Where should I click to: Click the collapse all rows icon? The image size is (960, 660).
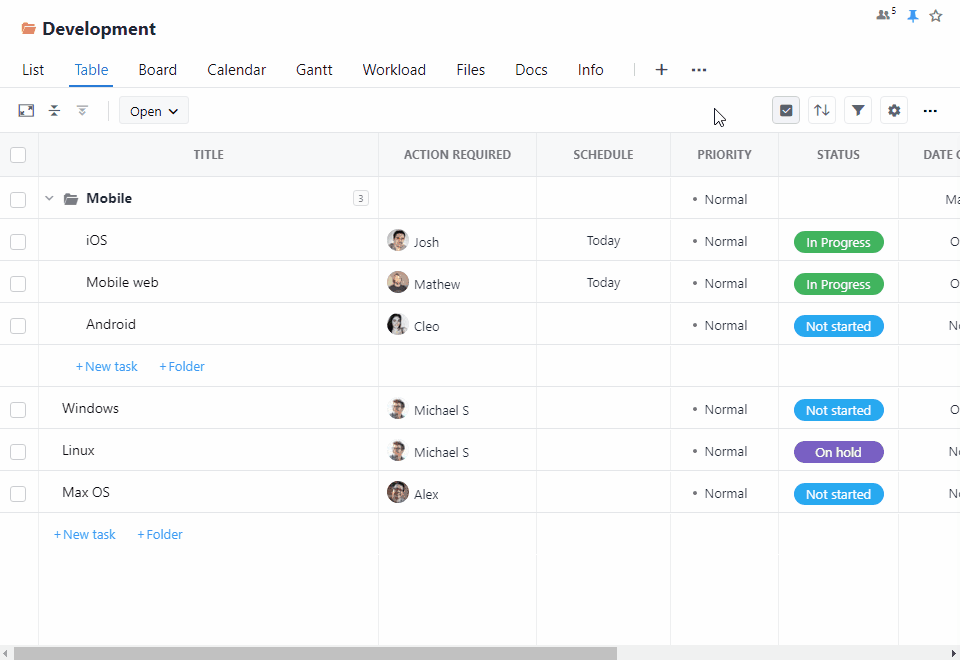[x=55, y=111]
